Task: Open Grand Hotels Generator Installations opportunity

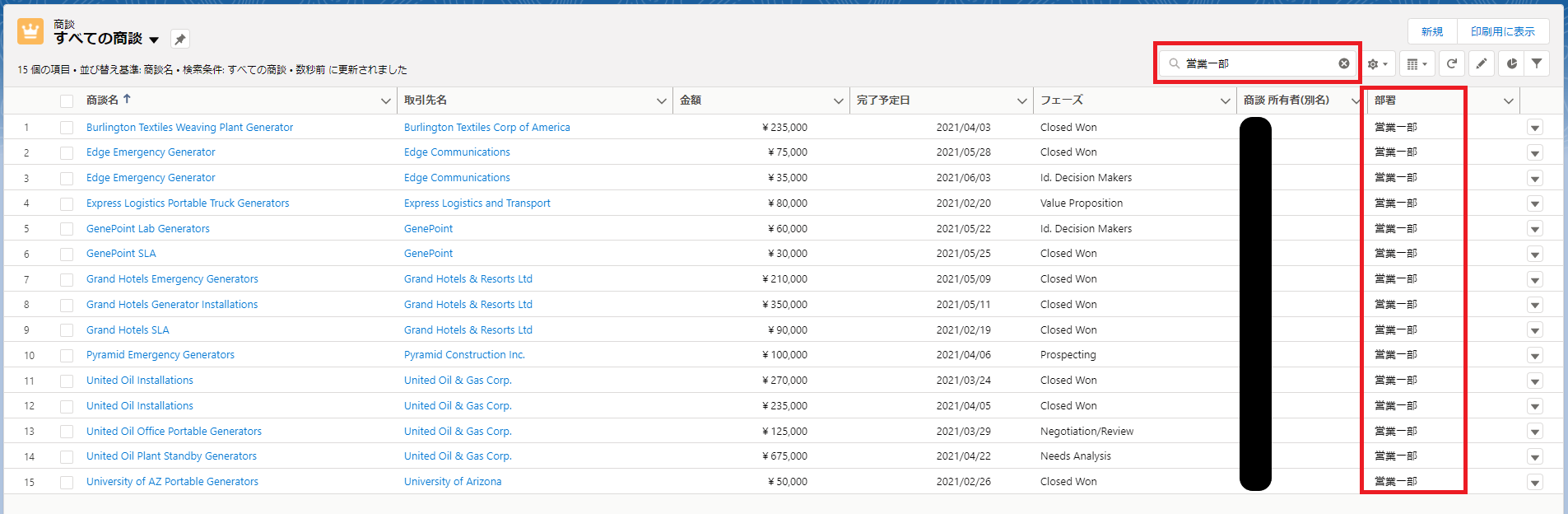Action: tap(172, 304)
